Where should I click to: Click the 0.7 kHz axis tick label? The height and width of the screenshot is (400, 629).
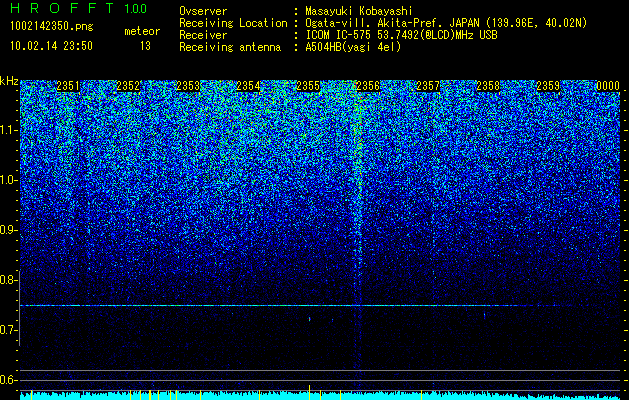pos(8,330)
